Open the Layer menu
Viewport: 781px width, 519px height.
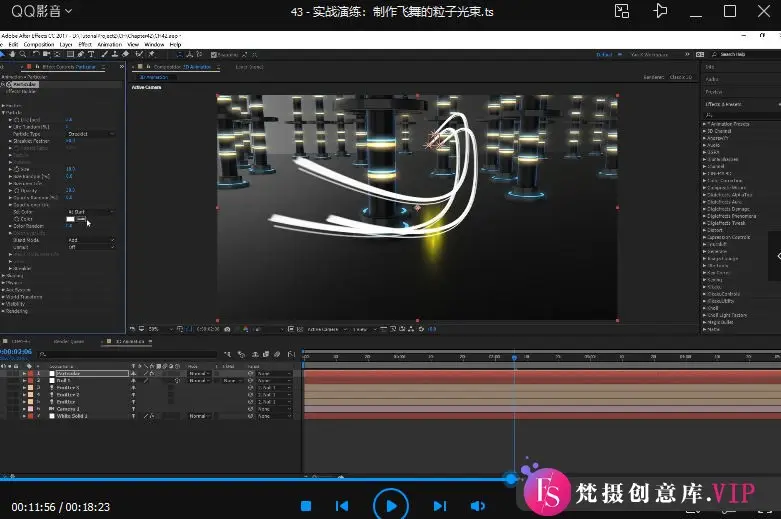[x=66, y=44]
